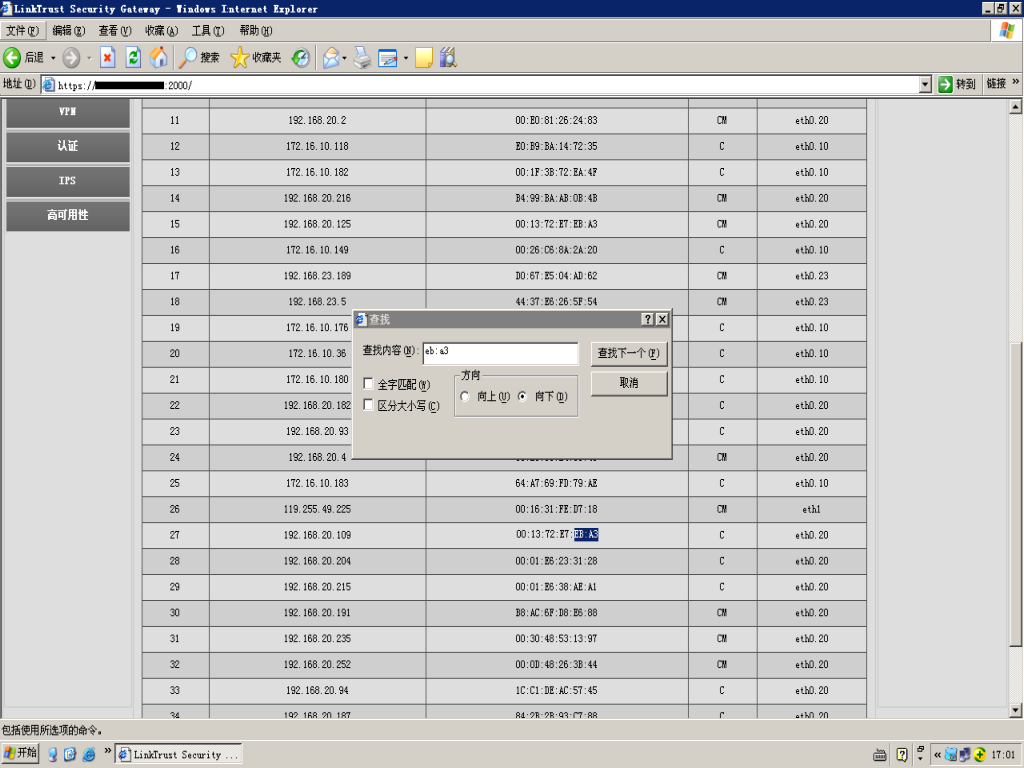Click the Find Next button
This screenshot has width=1024, height=768.
click(x=629, y=353)
